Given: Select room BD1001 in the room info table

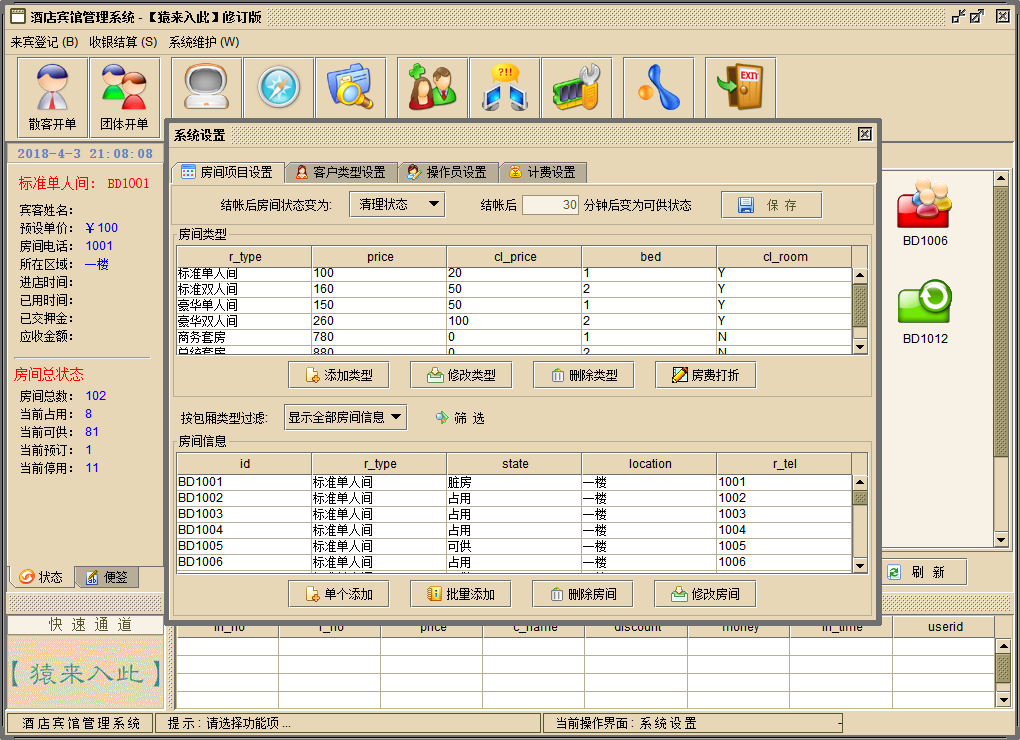Looking at the screenshot, I should (514, 482).
